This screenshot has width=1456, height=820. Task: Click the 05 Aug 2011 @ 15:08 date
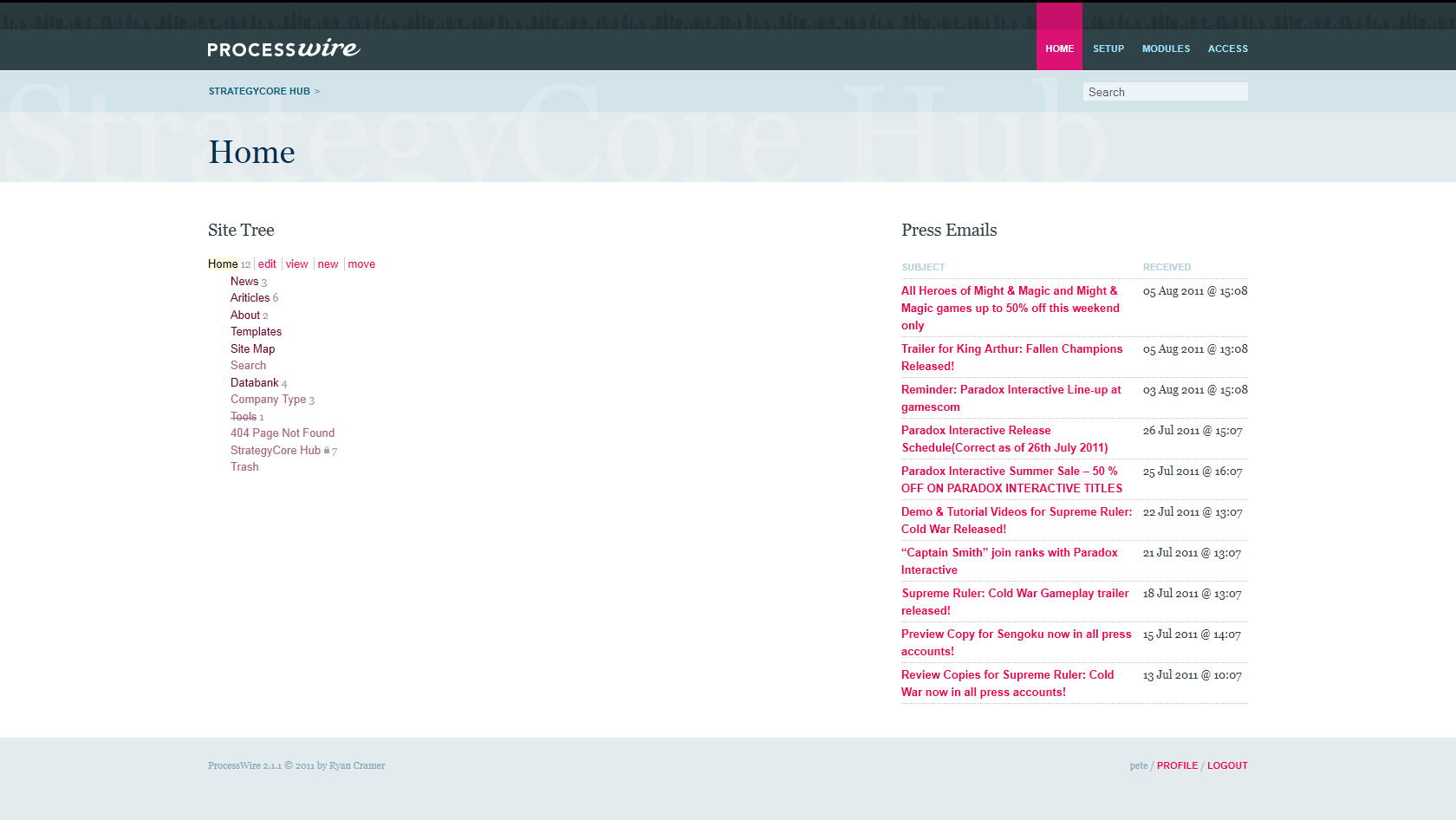[1195, 291]
